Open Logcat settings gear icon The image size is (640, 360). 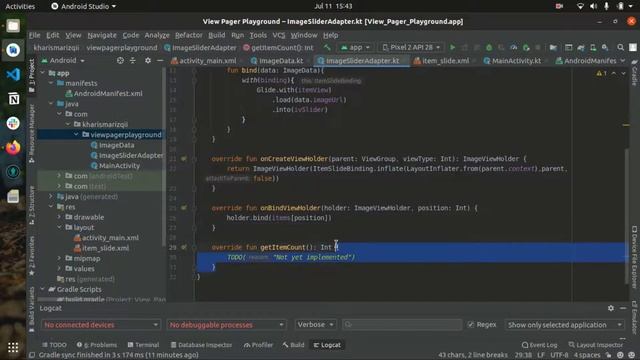click(611, 308)
